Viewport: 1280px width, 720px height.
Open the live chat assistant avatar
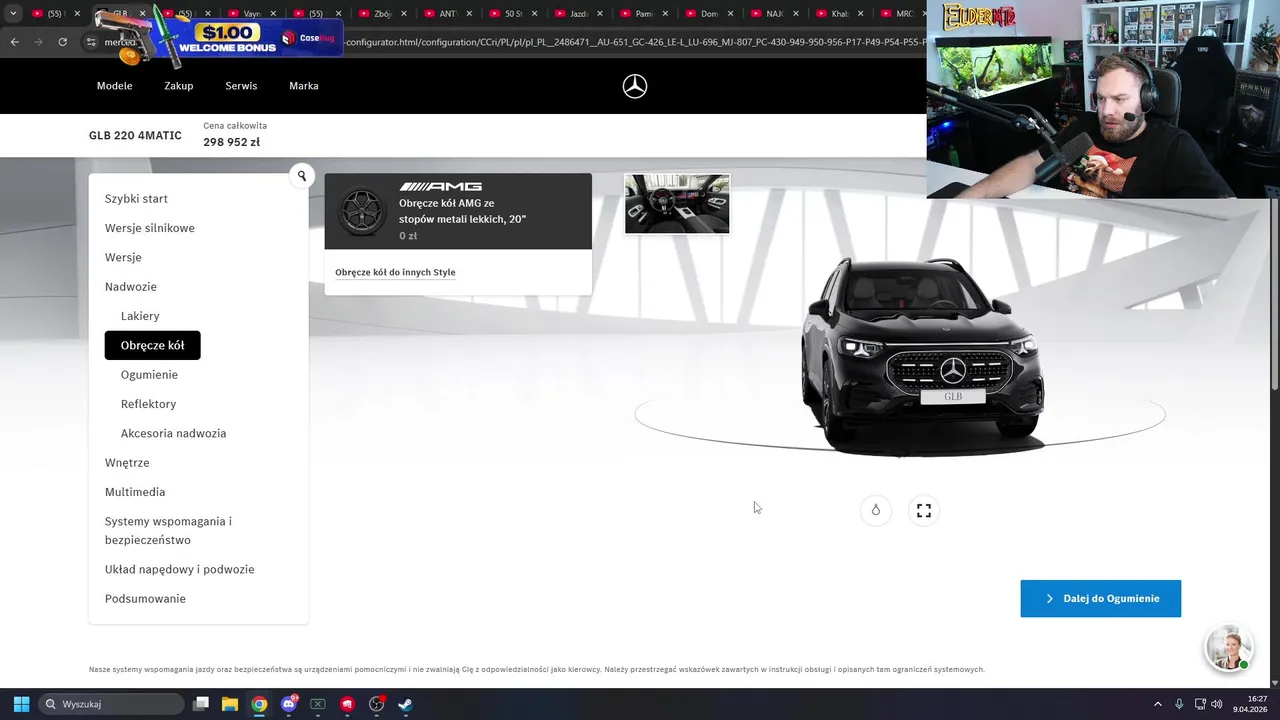(1228, 647)
